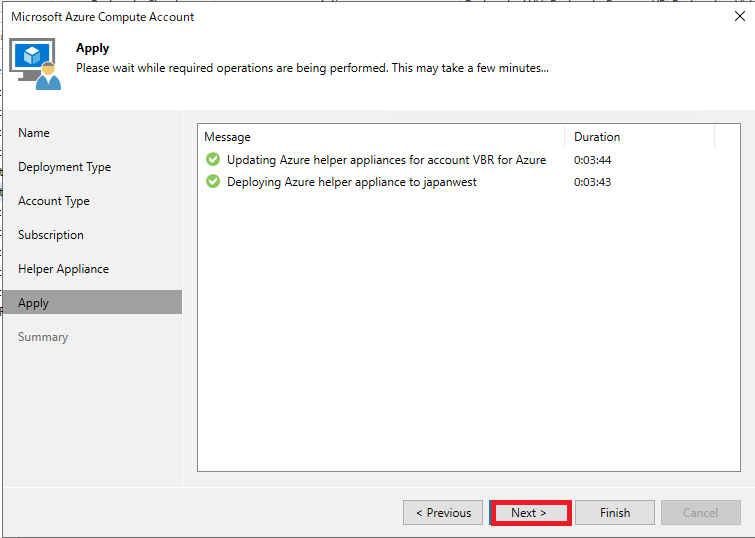Close the Microsoft Azure Compute Account dialog

tap(740, 16)
